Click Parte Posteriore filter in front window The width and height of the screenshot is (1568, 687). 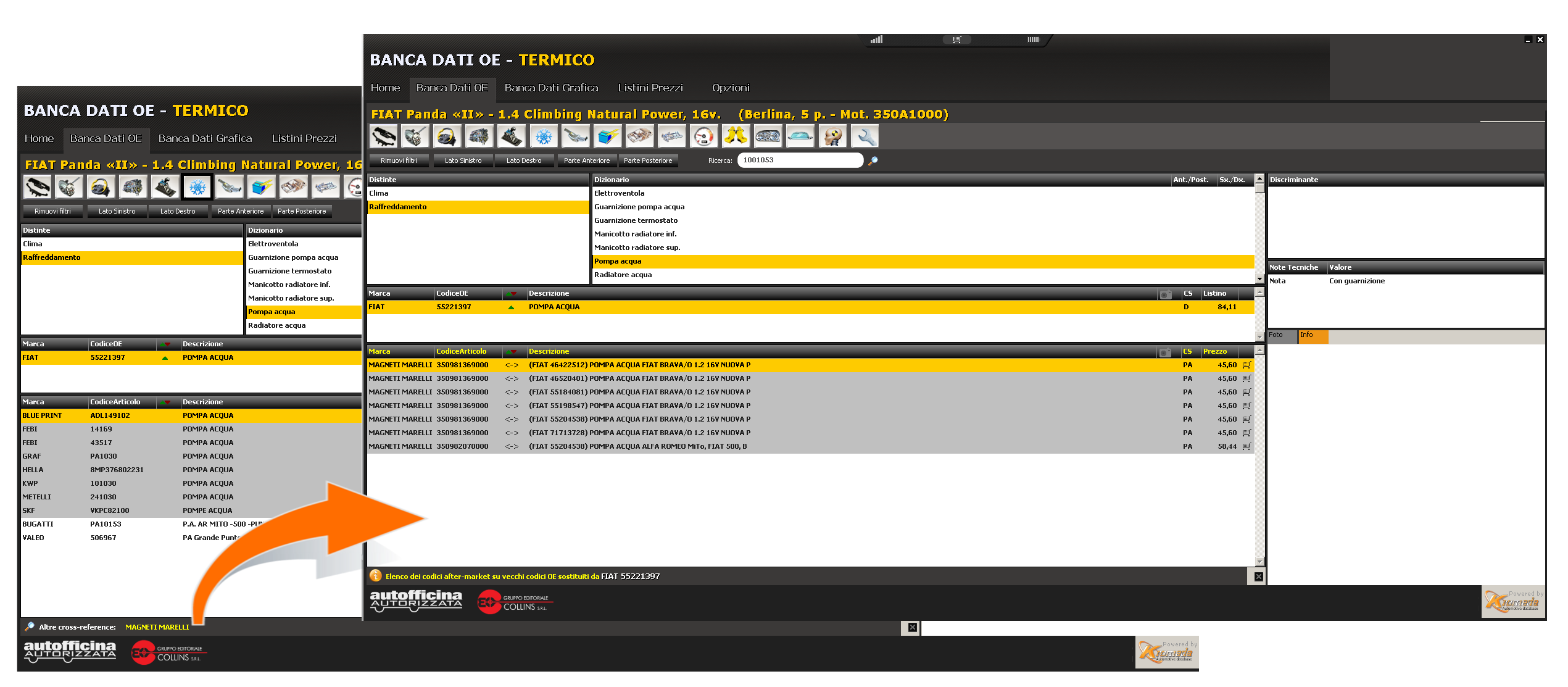(648, 160)
